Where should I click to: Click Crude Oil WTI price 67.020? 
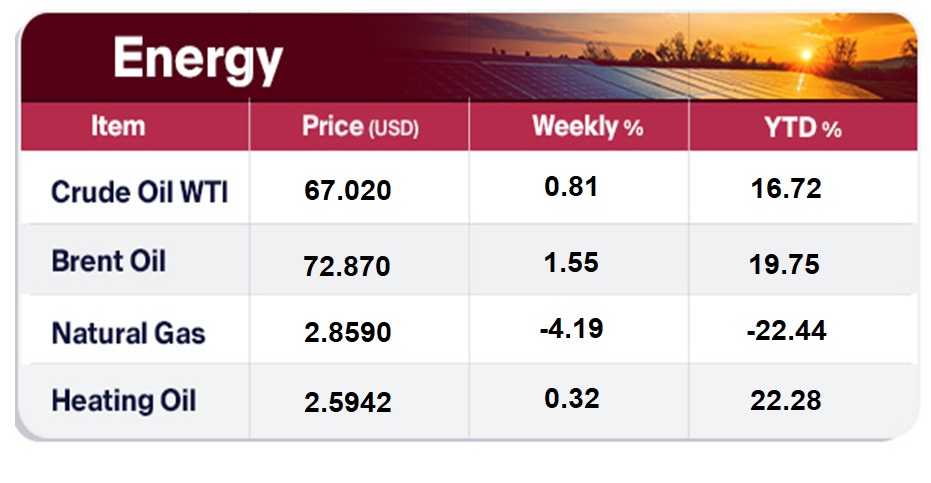click(348, 191)
